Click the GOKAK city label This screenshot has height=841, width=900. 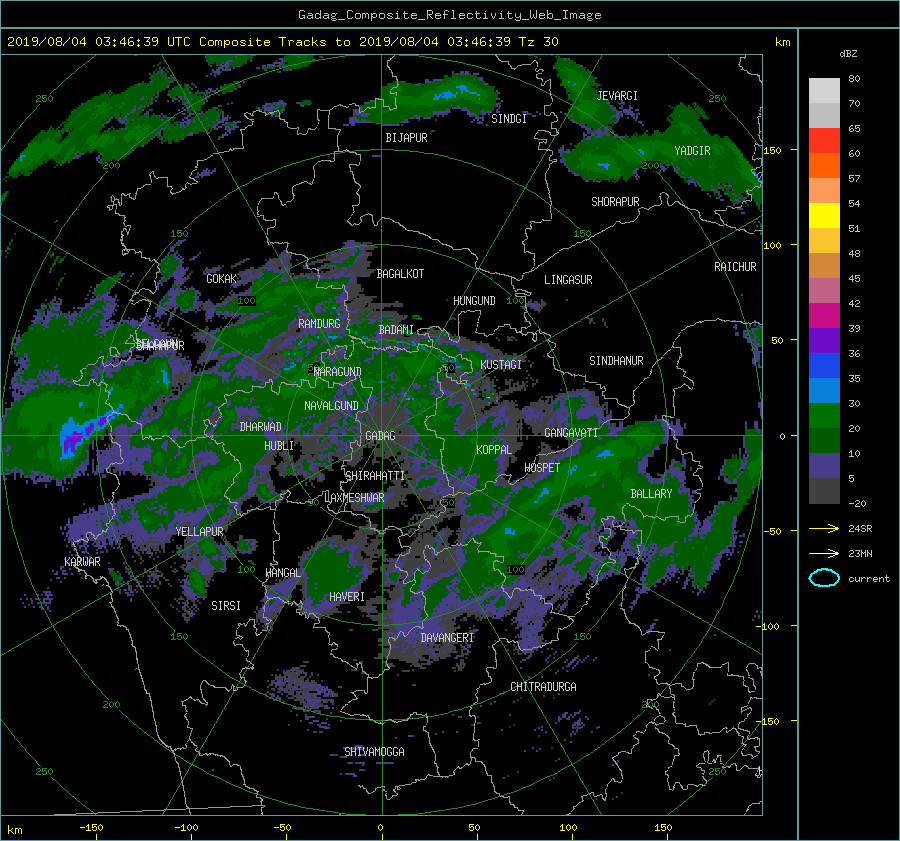(x=222, y=279)
